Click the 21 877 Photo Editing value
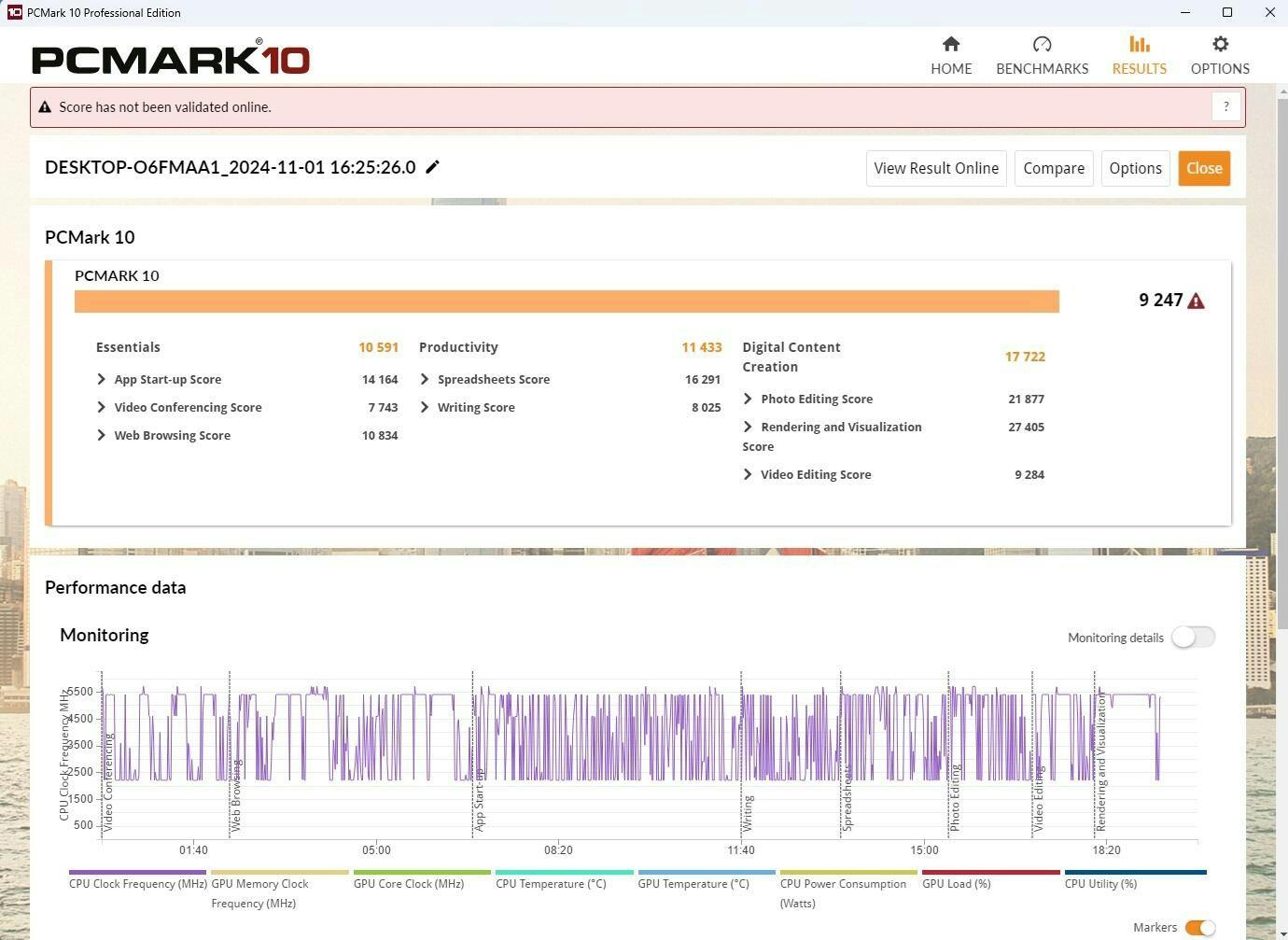 1026,399
